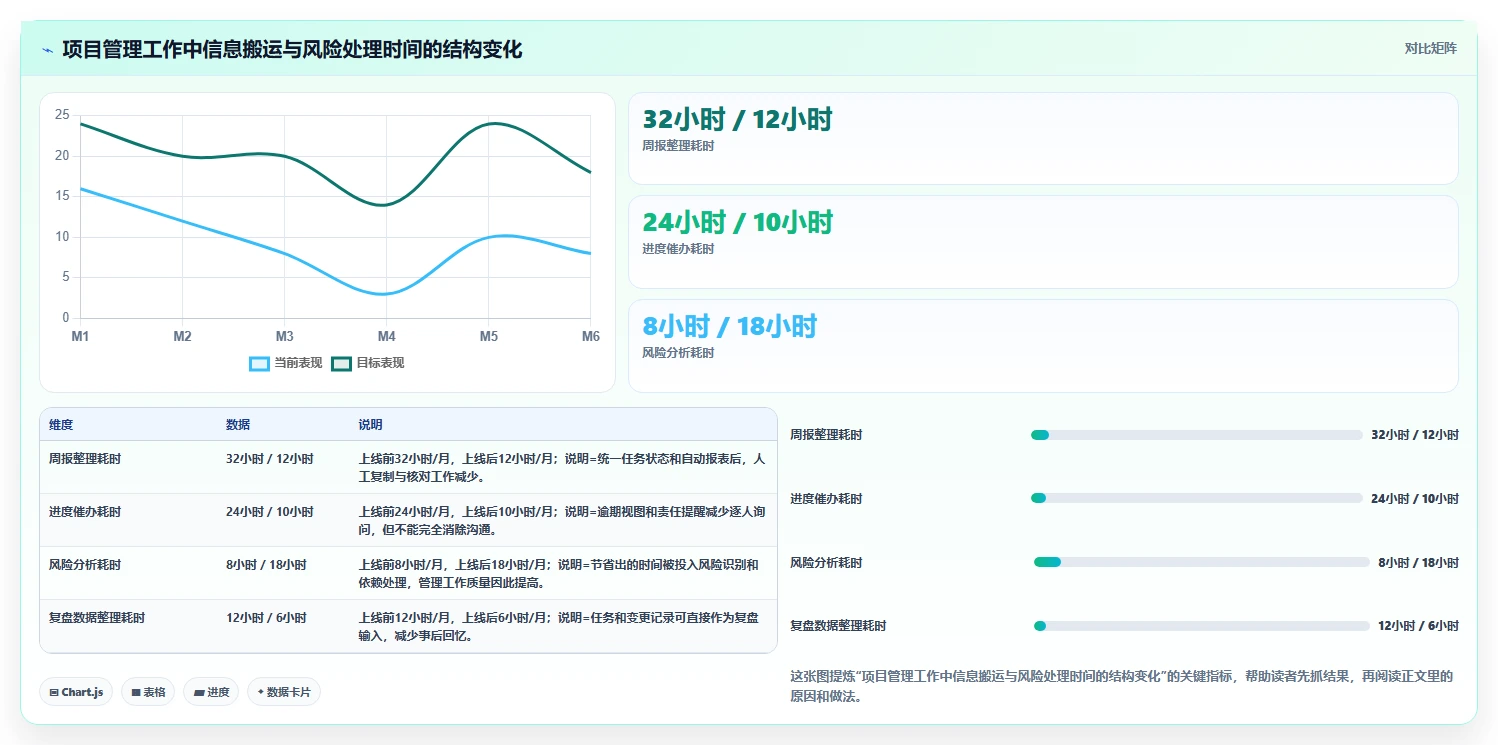Image resolution: width=1498 pixels, height=745 pixels.
Task: Toggle the 目标表现 legend color box
Action: [341, 363]
